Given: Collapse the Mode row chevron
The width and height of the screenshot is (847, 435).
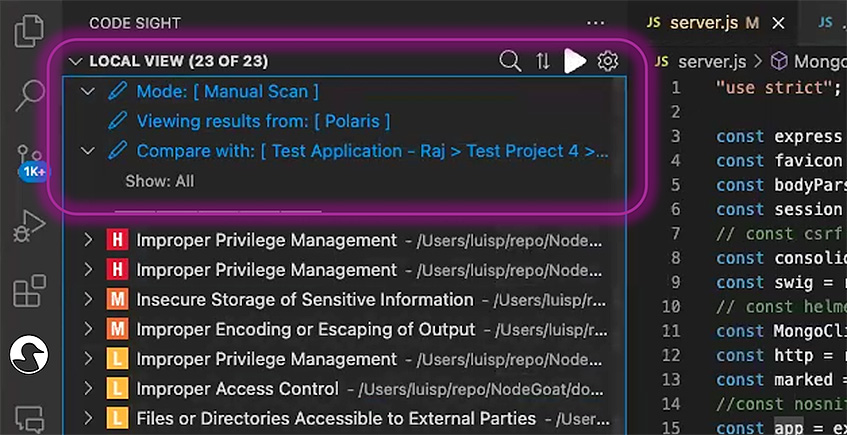Looking at the screenshot, I should pyautogui.click(x=88, y=91).
